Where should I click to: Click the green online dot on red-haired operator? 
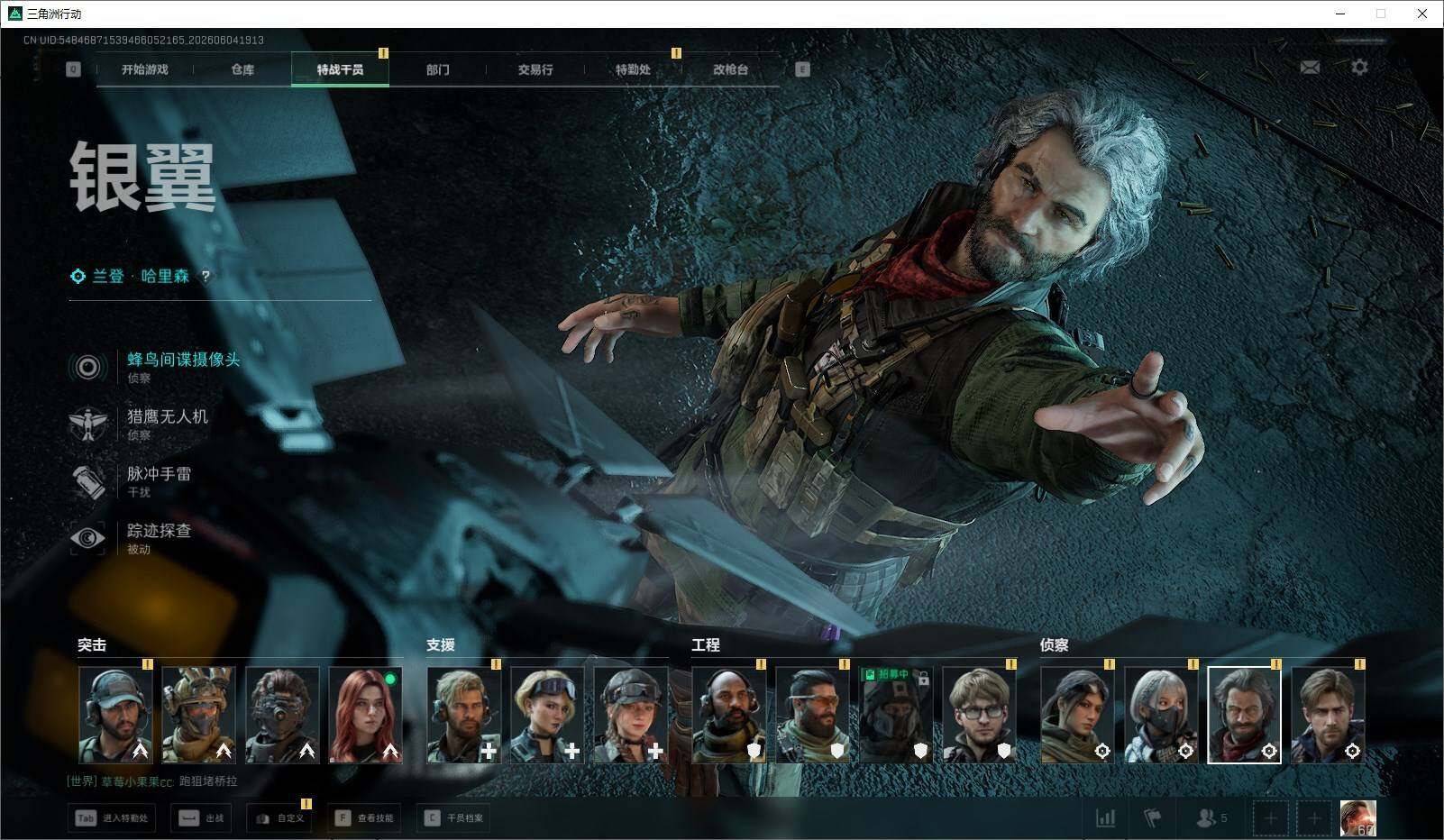click(x=390, y=679)
